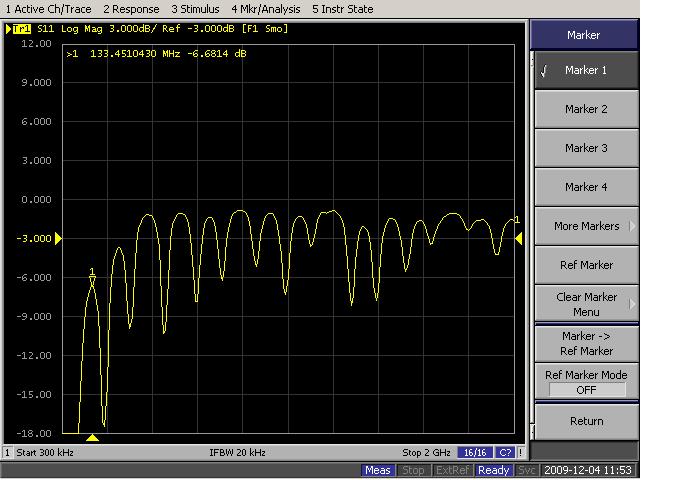Click the 12.00 y-axis top label

[36, 44]
